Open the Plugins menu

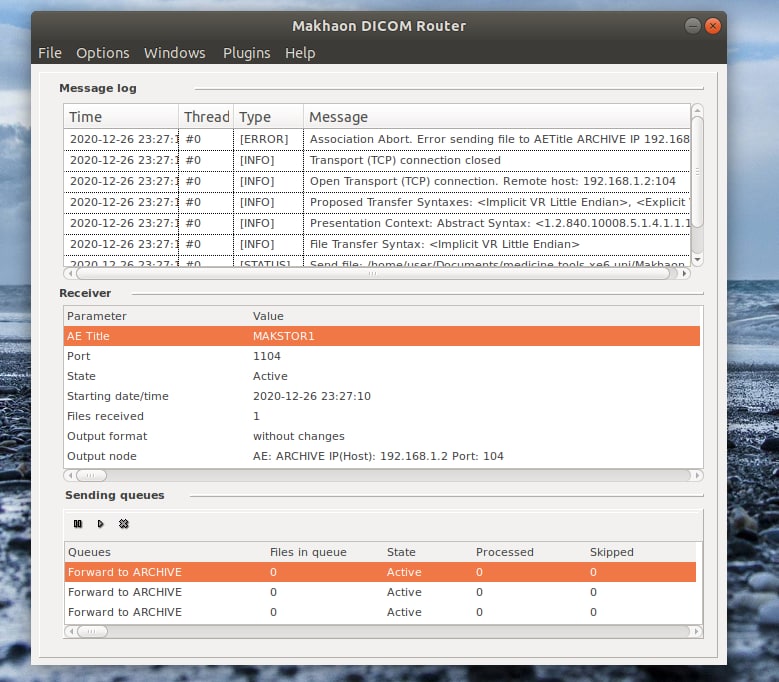point(246,53)
